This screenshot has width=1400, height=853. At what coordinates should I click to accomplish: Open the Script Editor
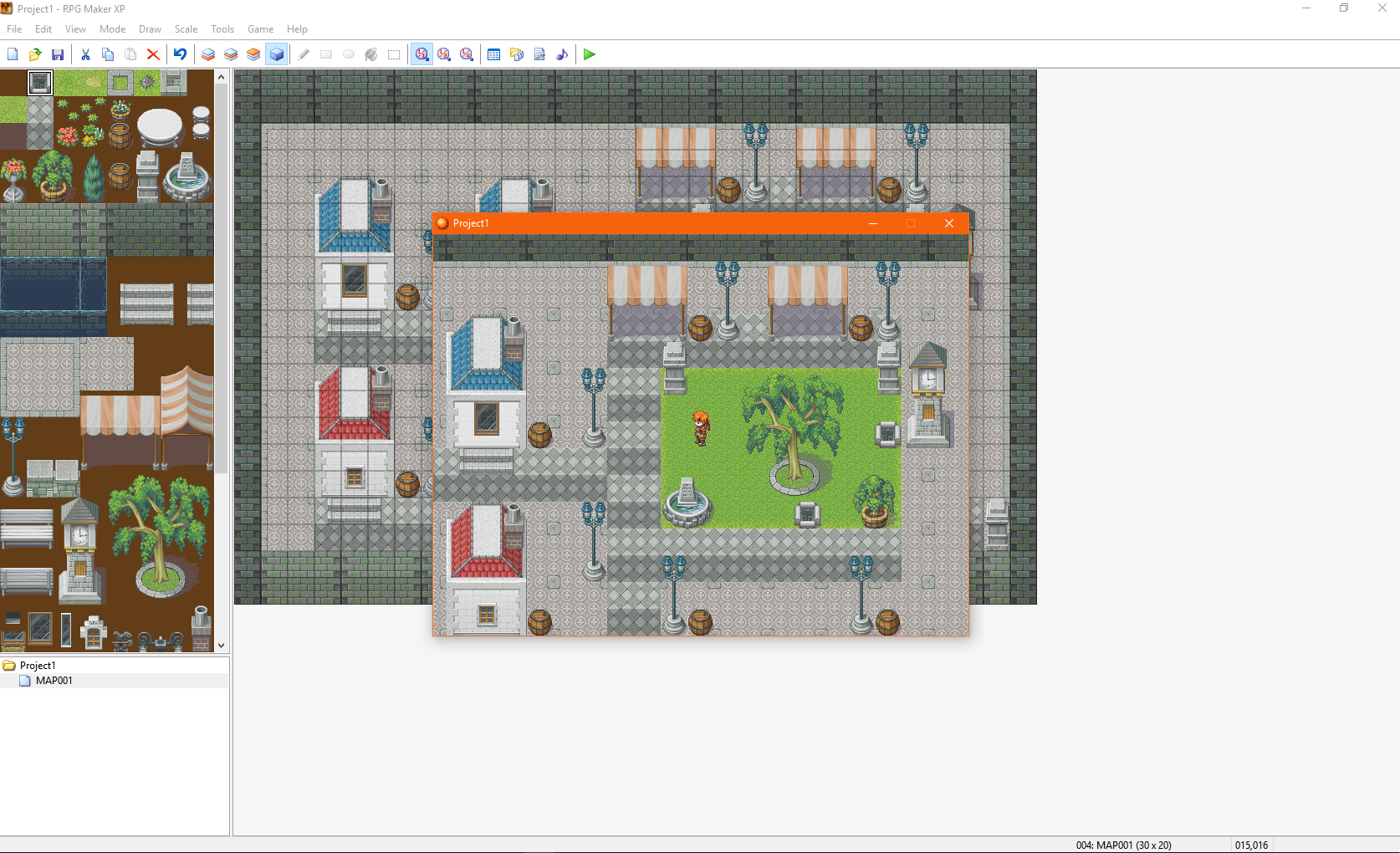pyautogui.click(x=539, y=54)
